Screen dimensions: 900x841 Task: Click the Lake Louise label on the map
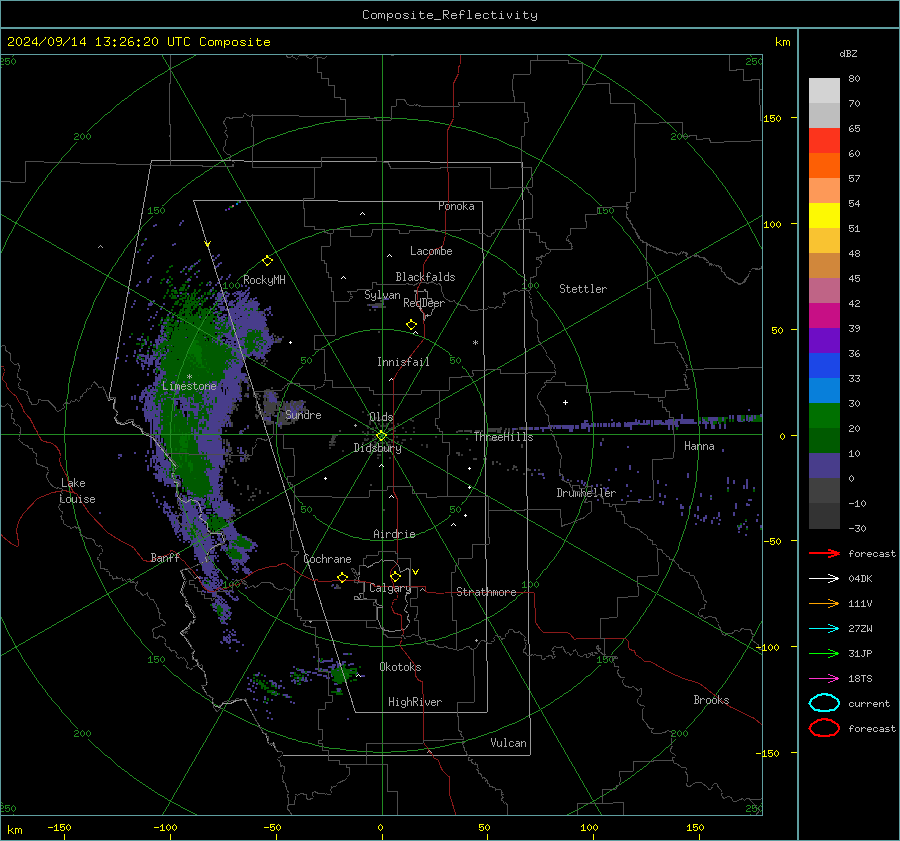(x=78, y=491)
